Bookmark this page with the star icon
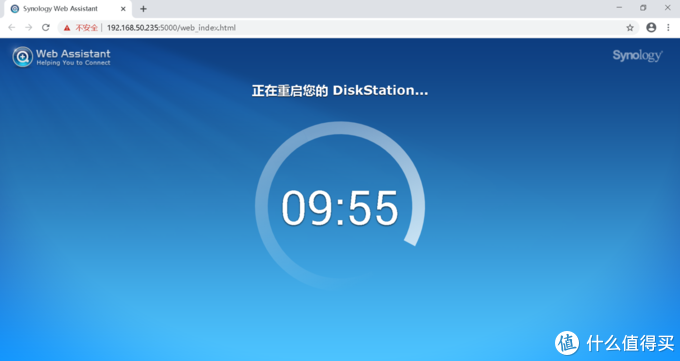 click(630, 28)
